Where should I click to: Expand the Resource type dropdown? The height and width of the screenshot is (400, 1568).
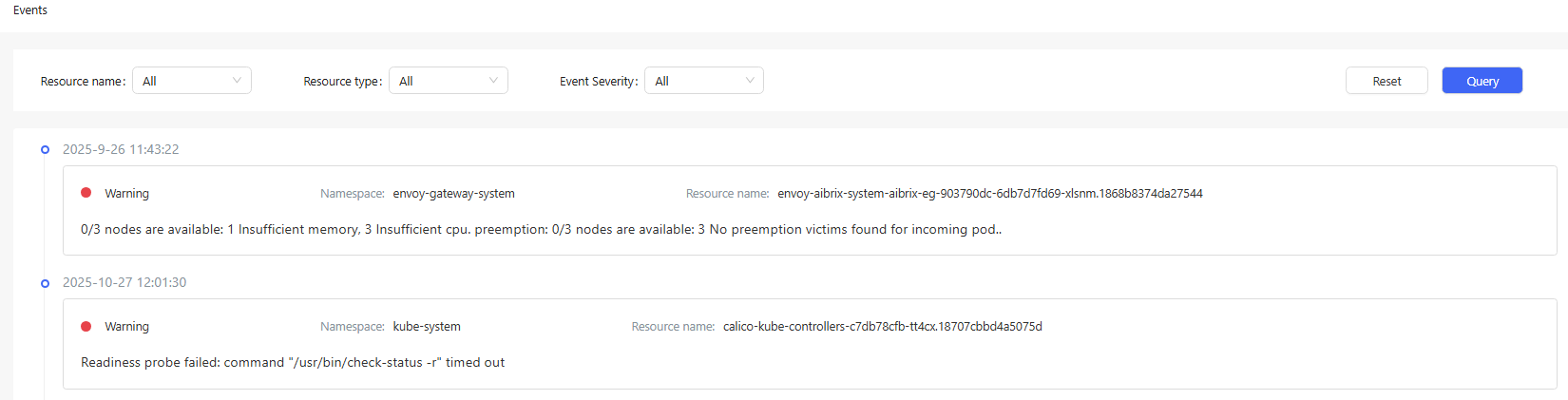coord(448,81)
